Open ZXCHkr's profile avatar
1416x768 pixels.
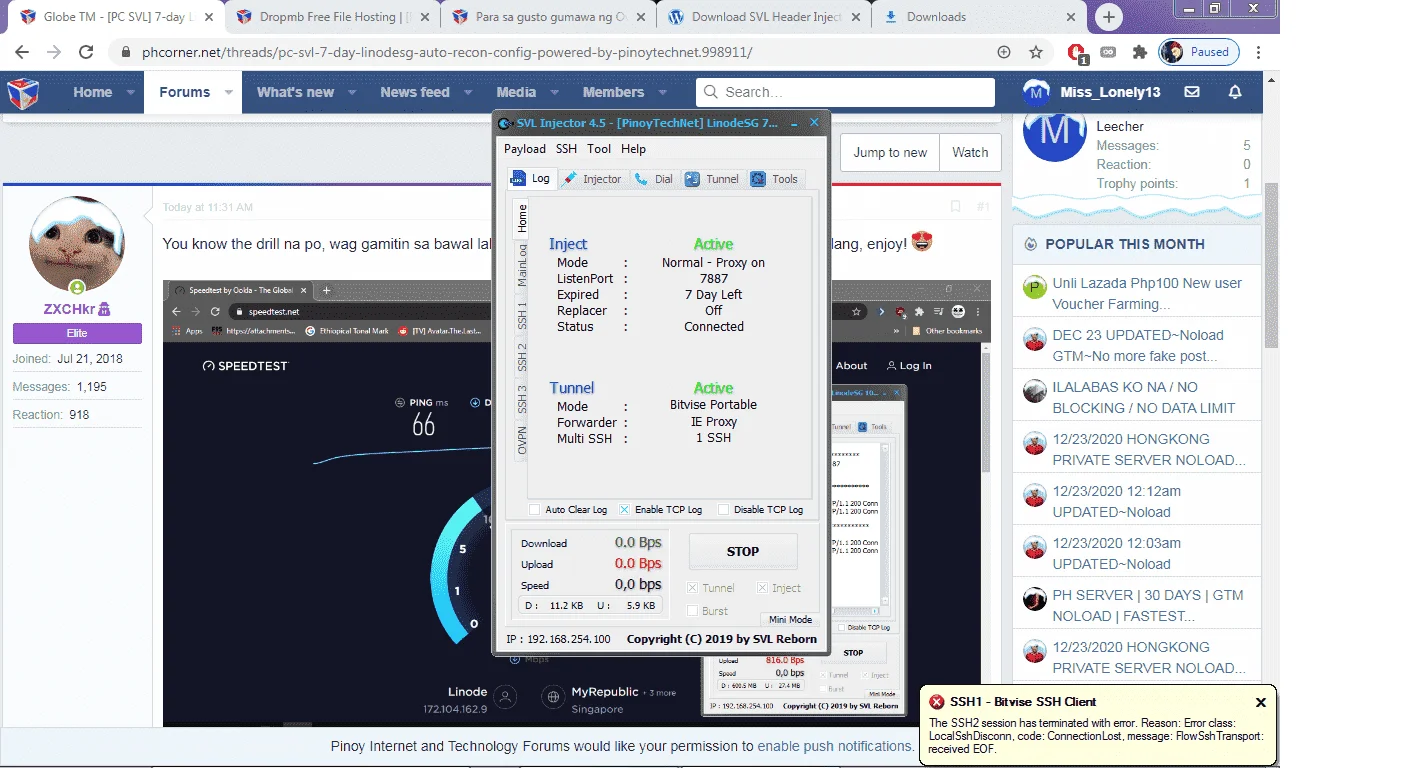pyautogui.click(x=77, y=245)
